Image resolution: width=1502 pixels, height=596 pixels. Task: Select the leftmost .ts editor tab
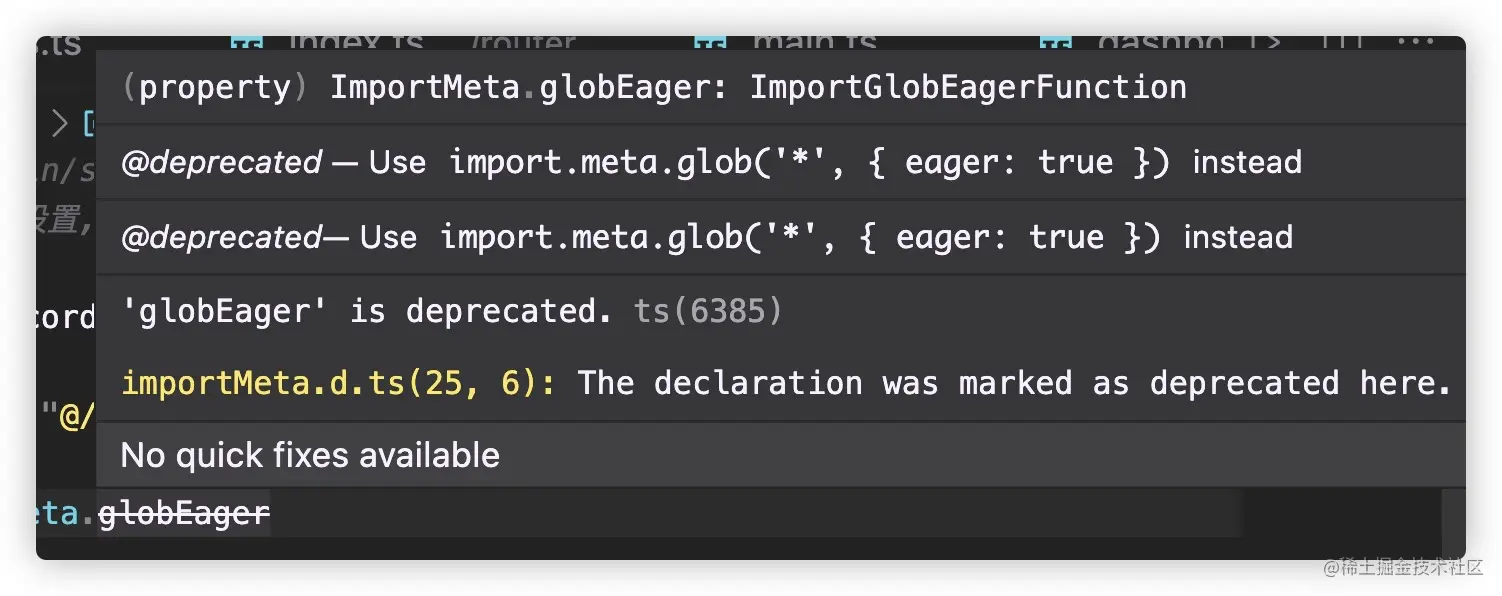pos(58,45)
